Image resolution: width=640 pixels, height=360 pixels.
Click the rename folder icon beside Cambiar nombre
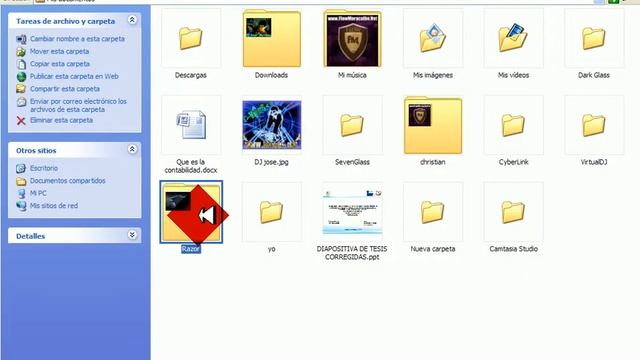point(21,39)
